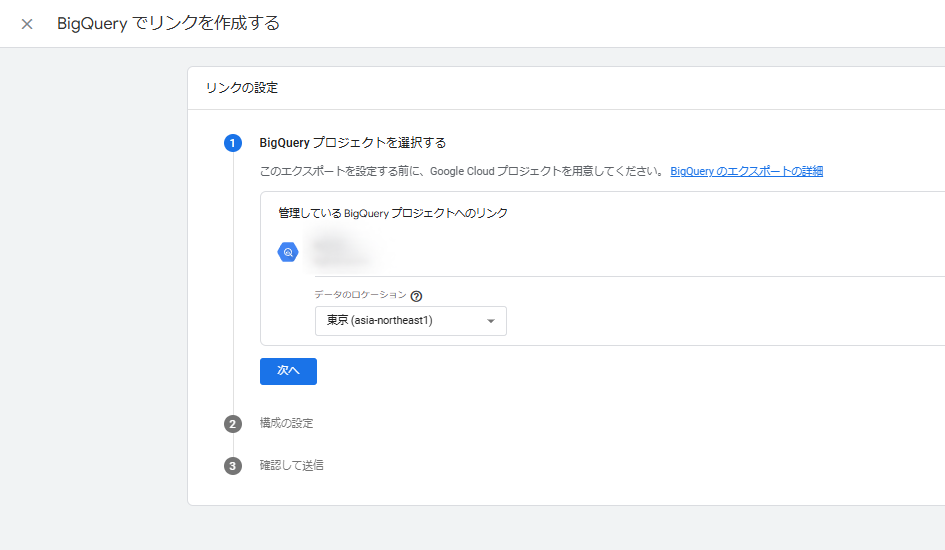Image resolution: width=945 pixels, height=550 pixels.
Task: Click the blurred project name row
Action: point(344,252)
